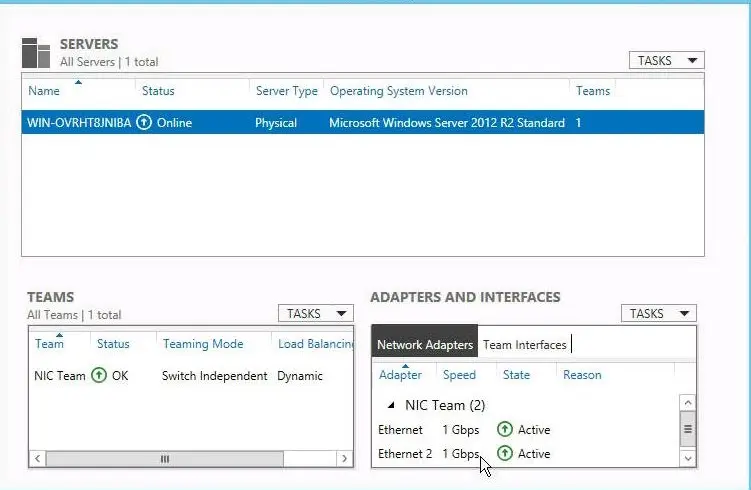Click the adapters list scroll down arrow

tap(688, 458)
